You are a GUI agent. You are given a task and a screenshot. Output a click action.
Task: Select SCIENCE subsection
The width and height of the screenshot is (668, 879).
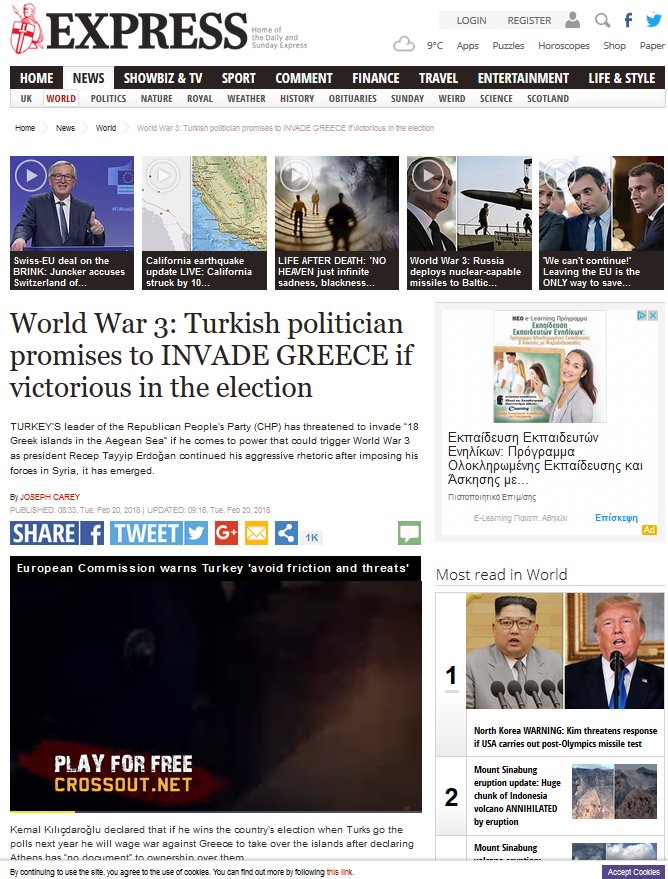click(x=496, y=99)
